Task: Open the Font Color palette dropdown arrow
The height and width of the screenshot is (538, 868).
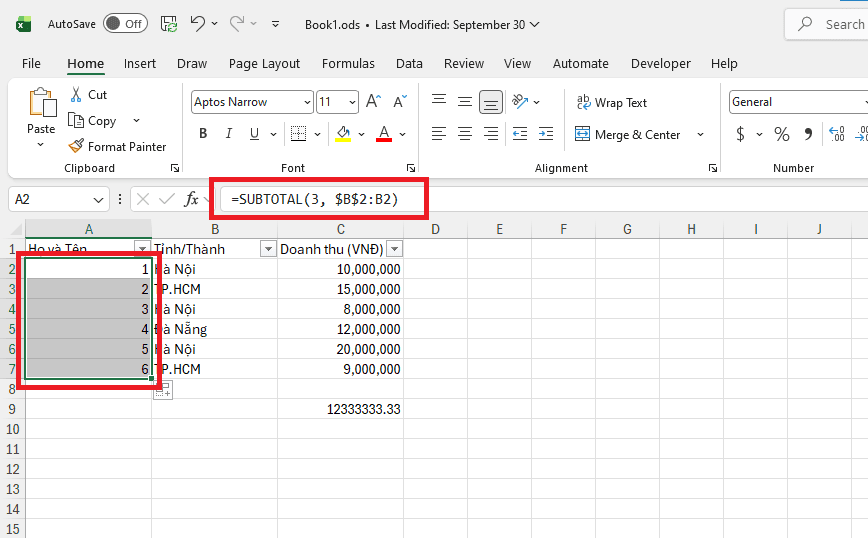Action: pyautogui.click(x=402, y=134)
